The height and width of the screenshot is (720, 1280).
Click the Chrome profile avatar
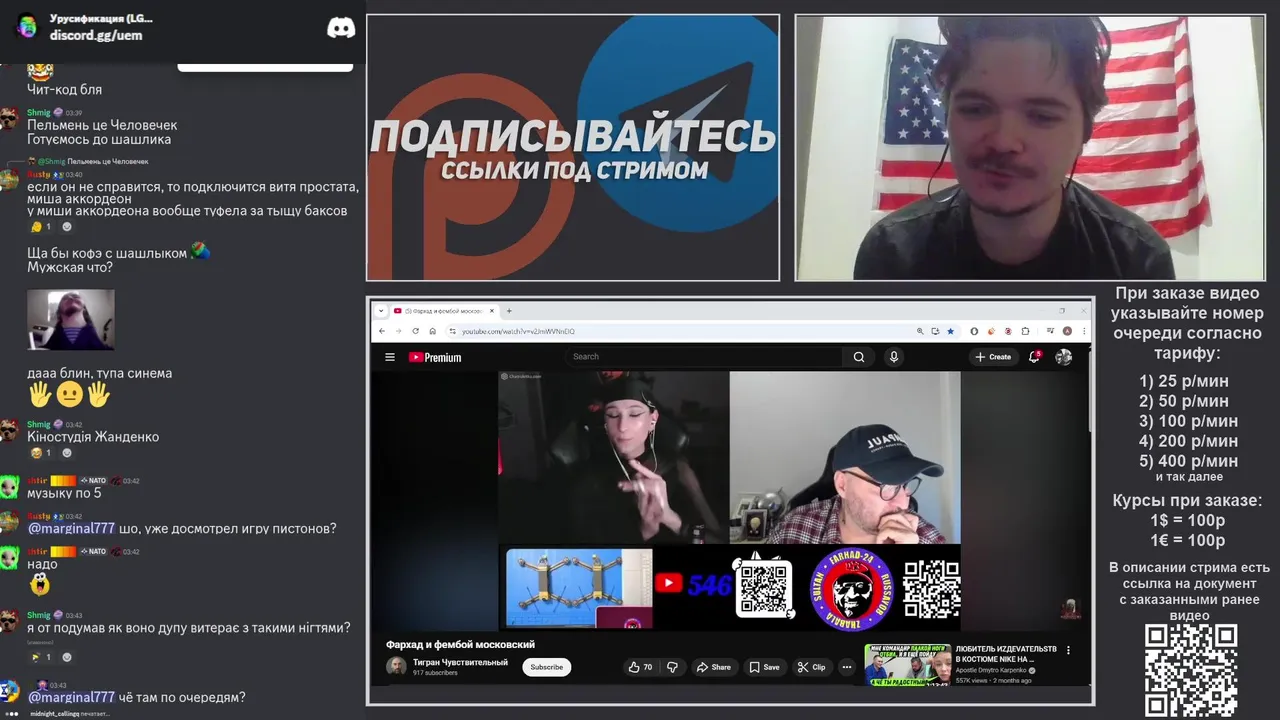click(x=1067, y=331)
